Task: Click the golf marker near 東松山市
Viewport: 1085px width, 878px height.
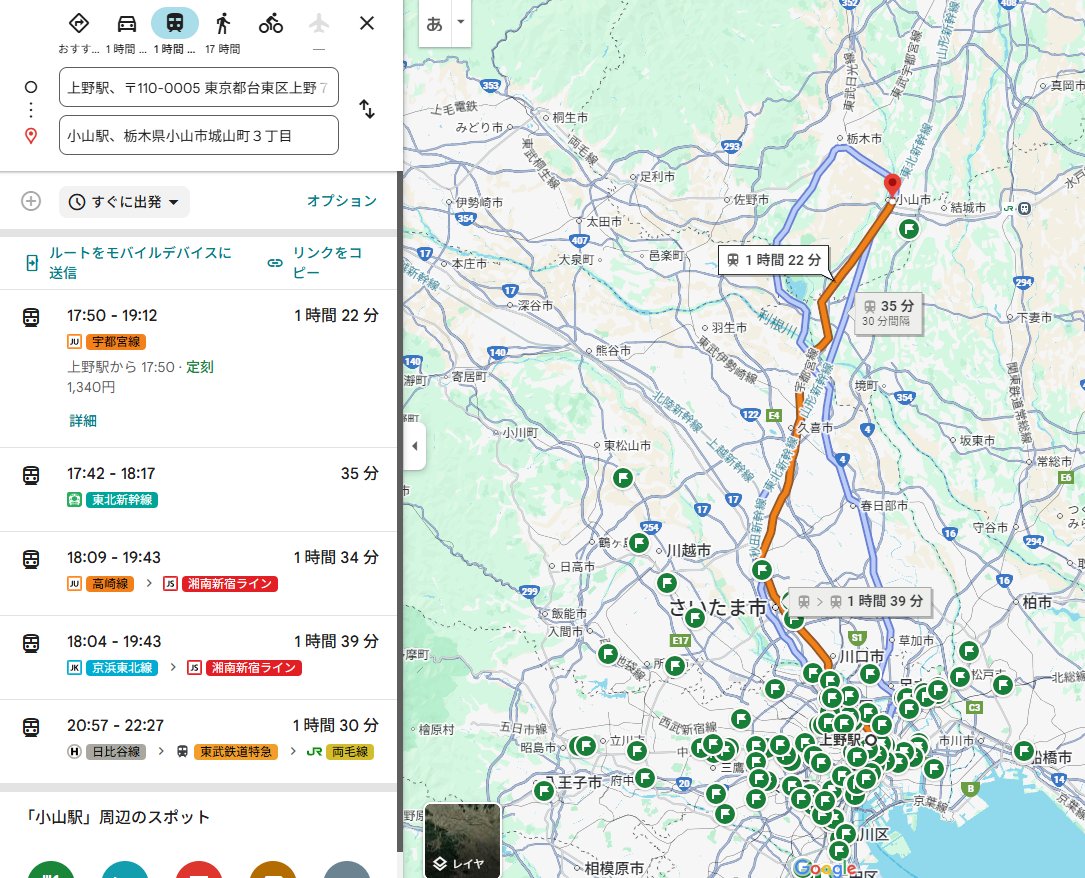Action: [623, 477]
